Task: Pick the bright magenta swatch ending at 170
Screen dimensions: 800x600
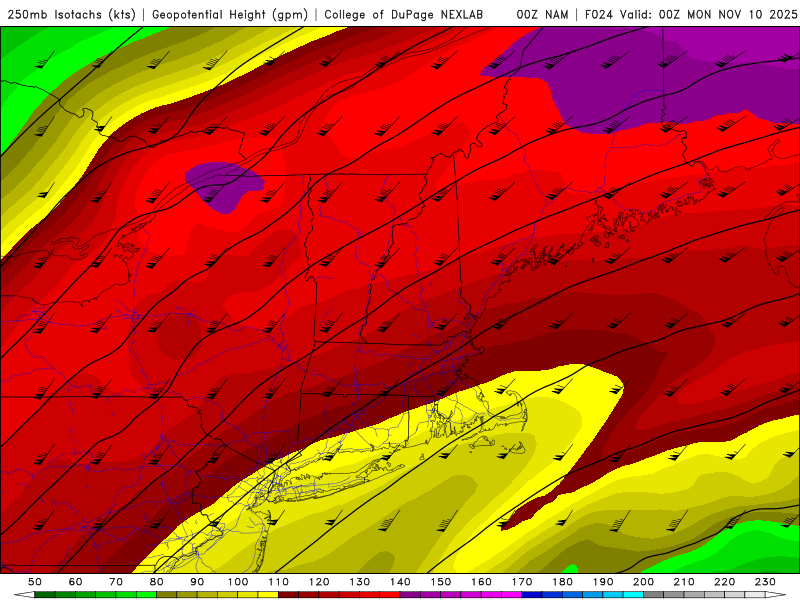Action: (511, 595)
